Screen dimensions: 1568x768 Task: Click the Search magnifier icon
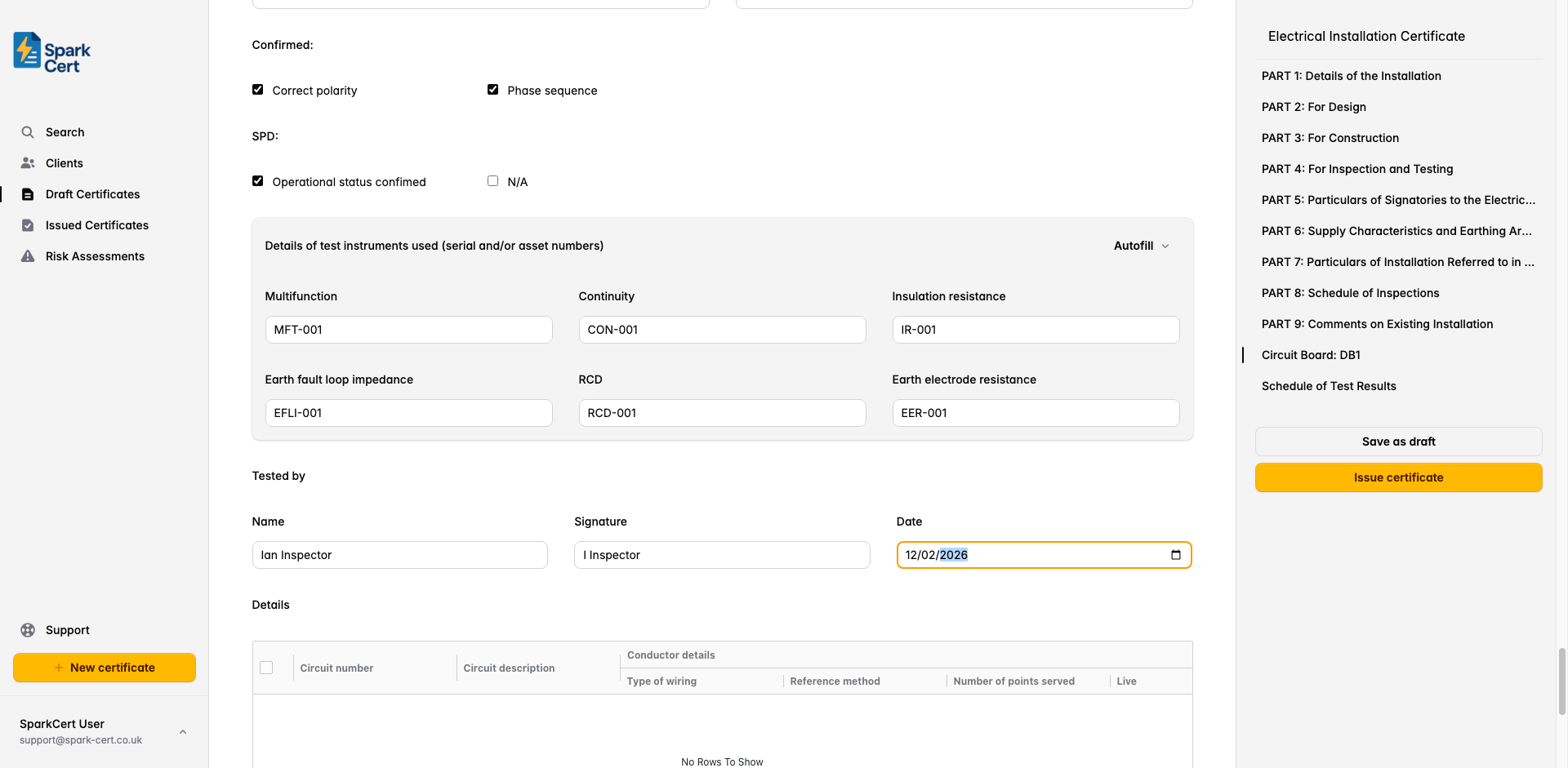click(28, 132)
